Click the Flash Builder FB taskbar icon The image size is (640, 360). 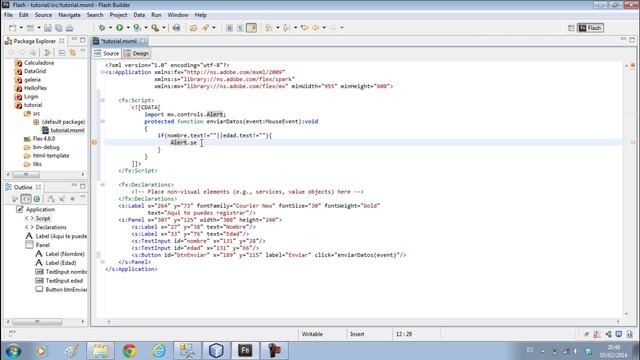245,350
